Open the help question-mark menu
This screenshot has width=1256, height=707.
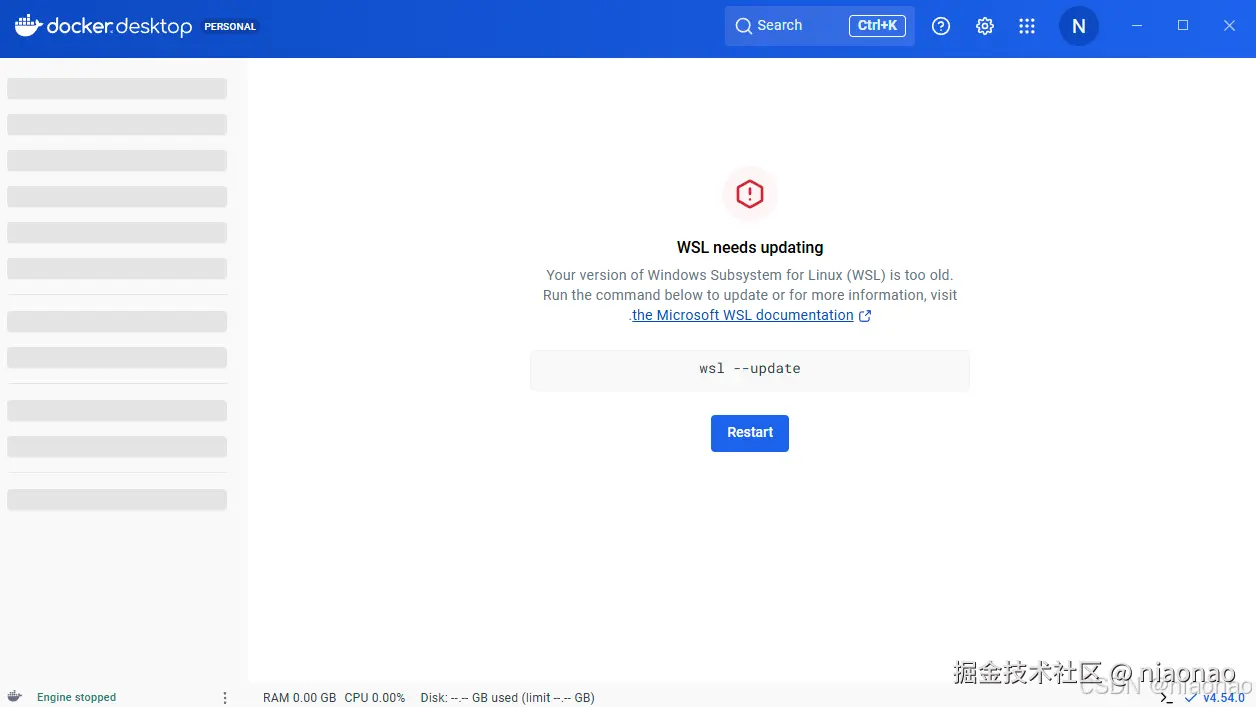[941, 26]
